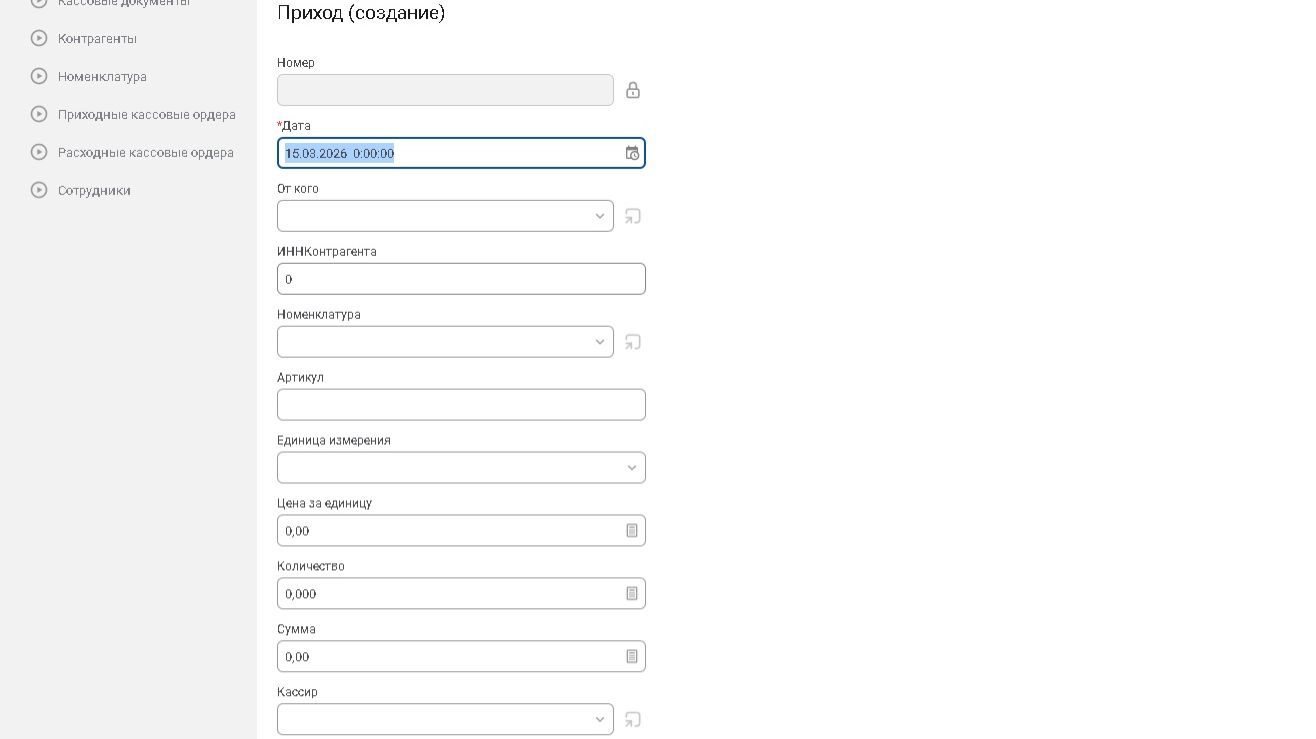1316x739 pixels.
Task: Open the calendar picker in Дата field
Action: (632, 153)
